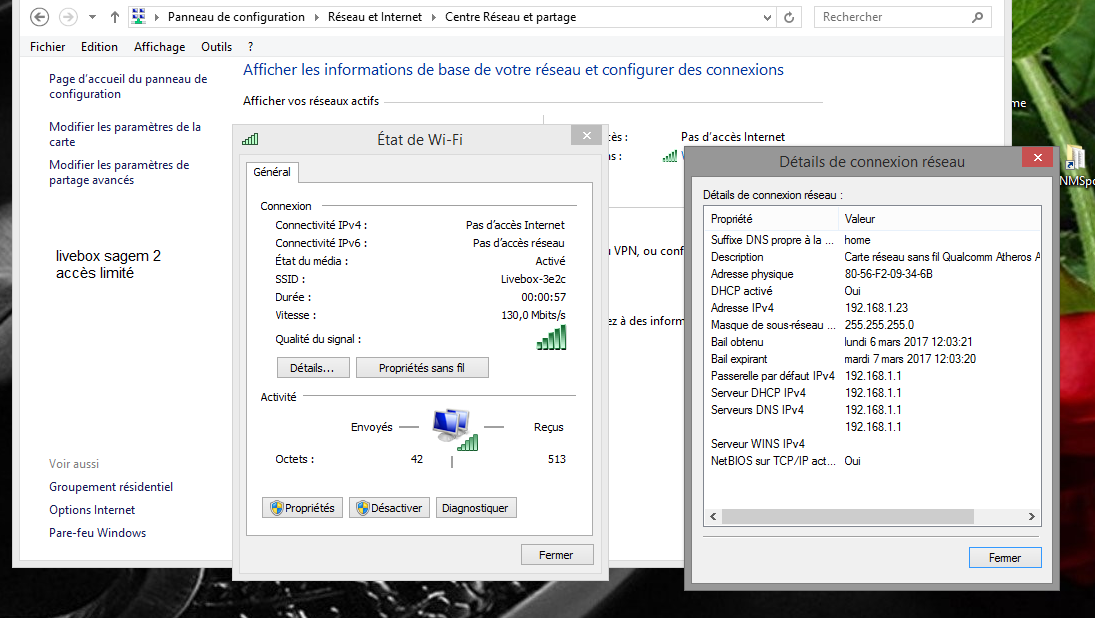Open the Fichier menu

tap(47, 47)
